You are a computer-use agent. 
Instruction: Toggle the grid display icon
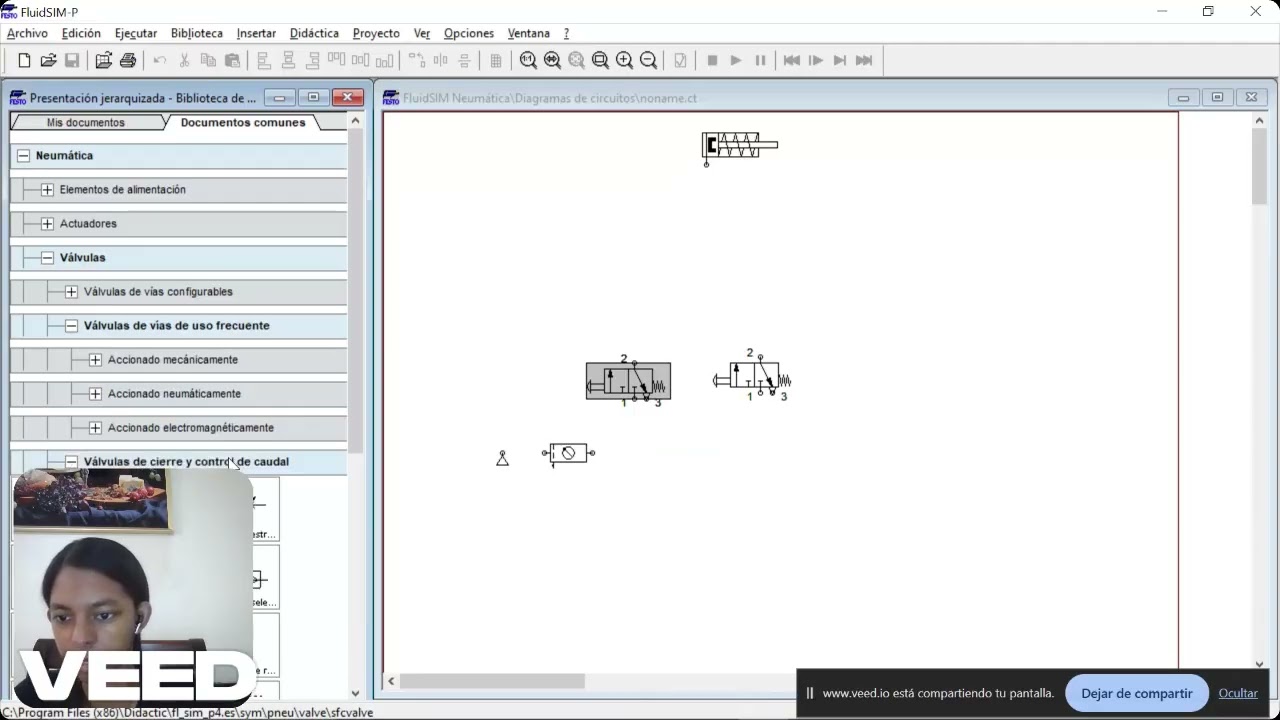point(496,61)
